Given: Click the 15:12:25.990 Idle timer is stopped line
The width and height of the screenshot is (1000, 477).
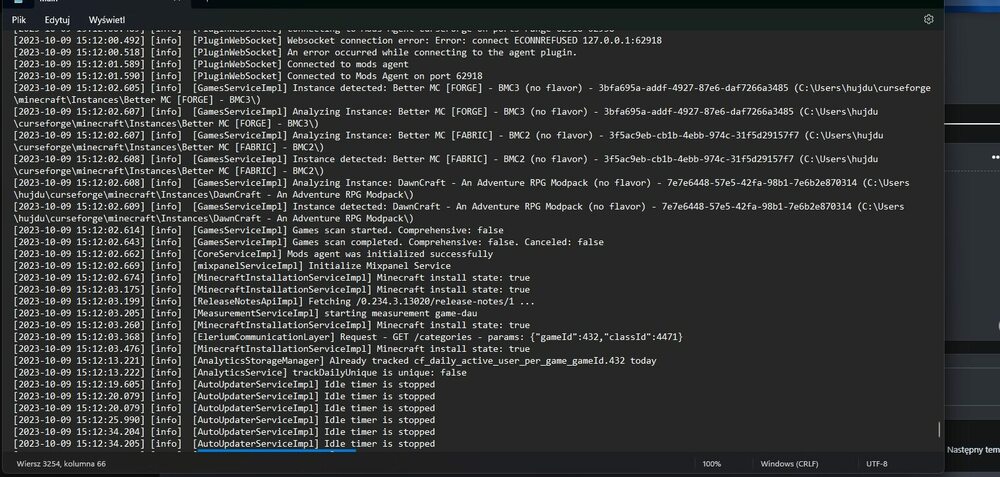Looking at the screenshot, I should pyautogui.click(x=224, y=420).
